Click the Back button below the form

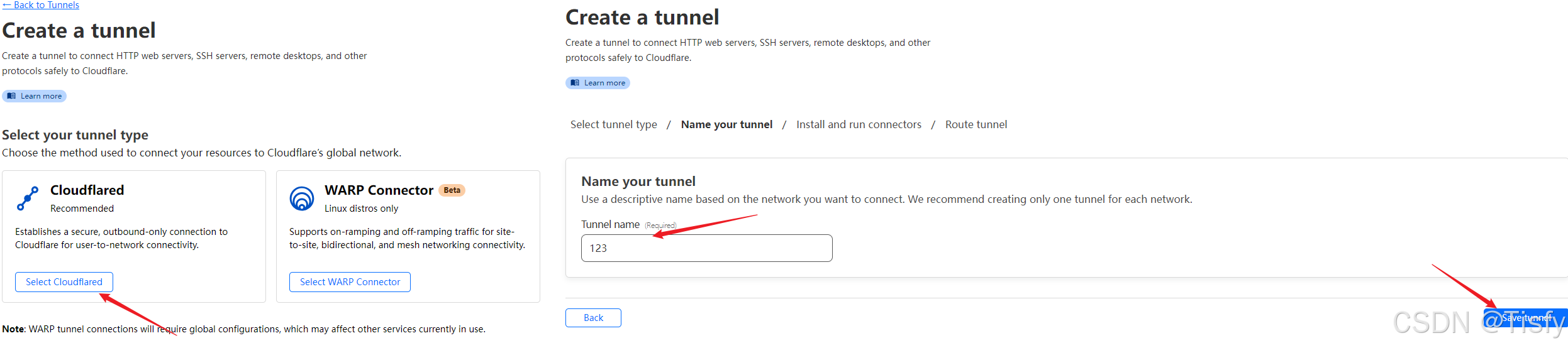click(593, 318)
